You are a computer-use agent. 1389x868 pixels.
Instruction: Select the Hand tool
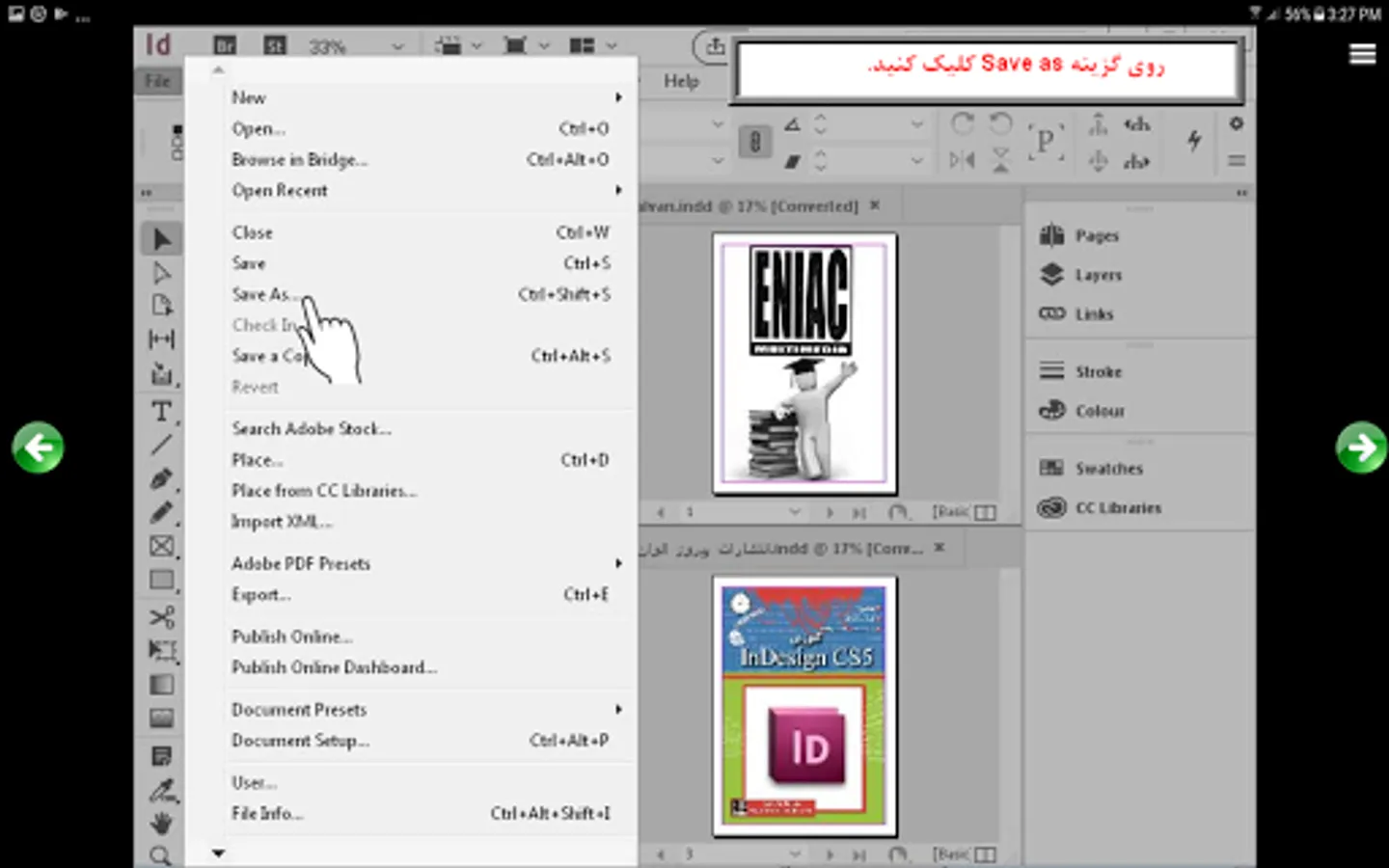(161, 823)
